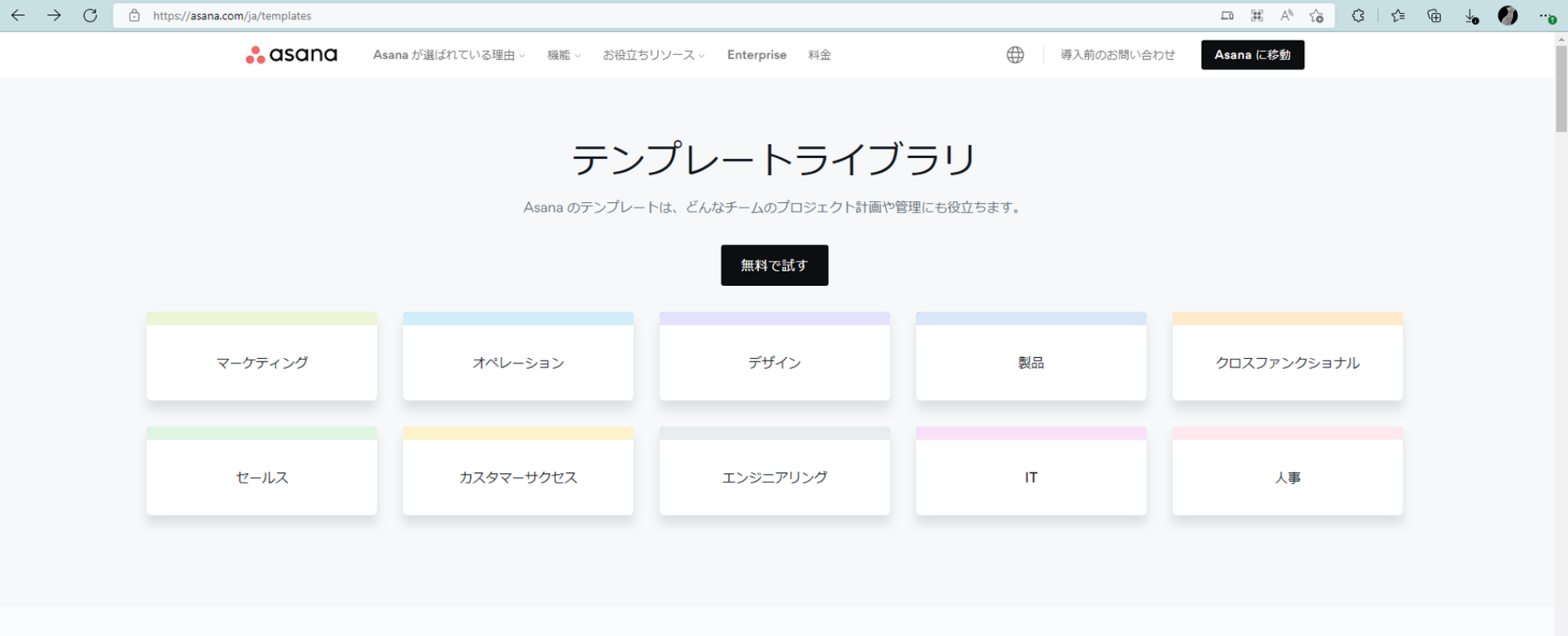
Task: Click the Asana logo
Action: 291,54
